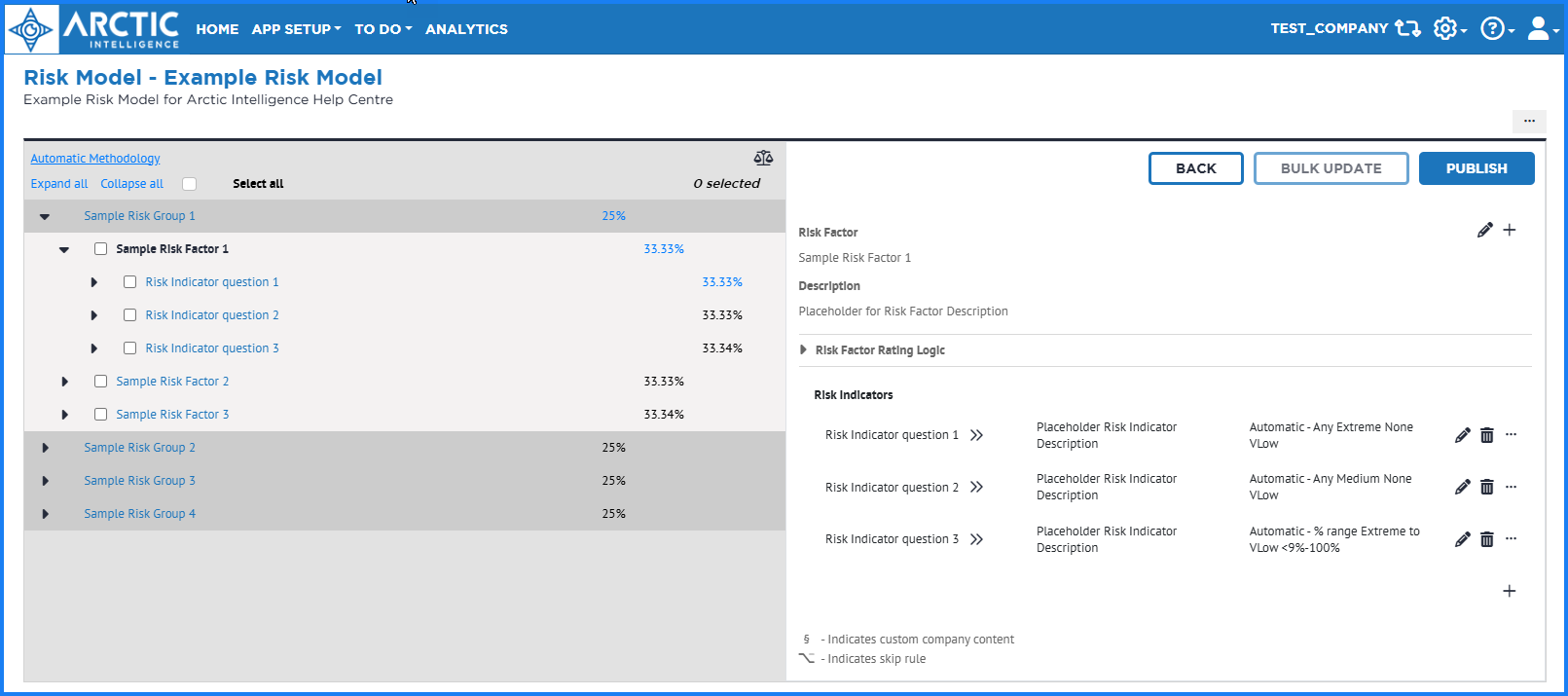Switch company via the swap arrows icon
This screenshot has width=1568, height=696.
click(x=1407, y=28)
